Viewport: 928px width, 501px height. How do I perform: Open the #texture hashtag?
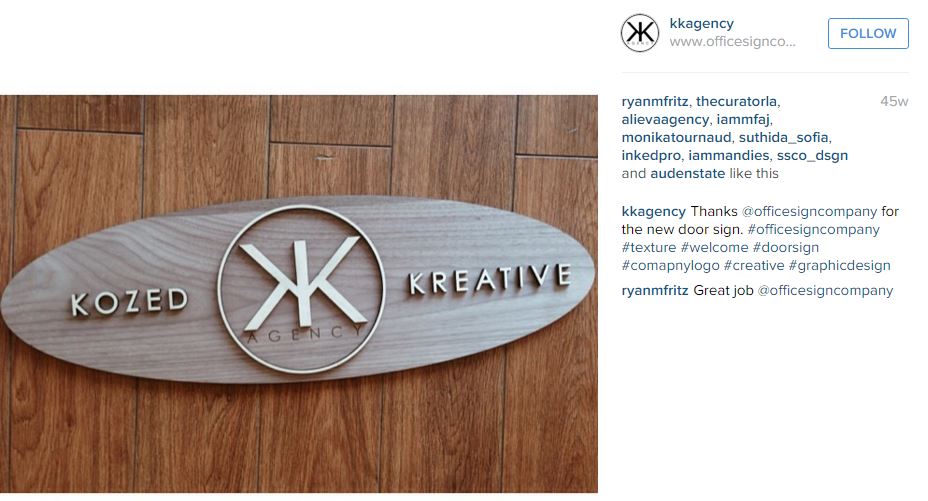point(649,247)
